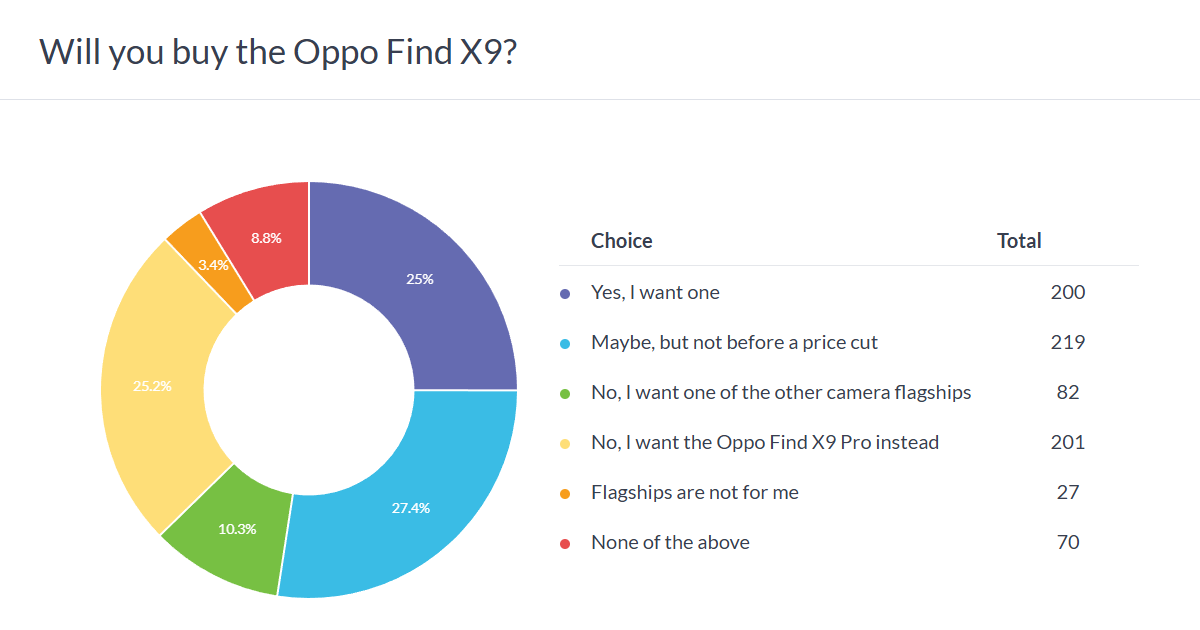The width and height of the screenshot is (1200, 630).
Task: Click green dot beside 'other camera flagships'
Action: click(565, 394)
